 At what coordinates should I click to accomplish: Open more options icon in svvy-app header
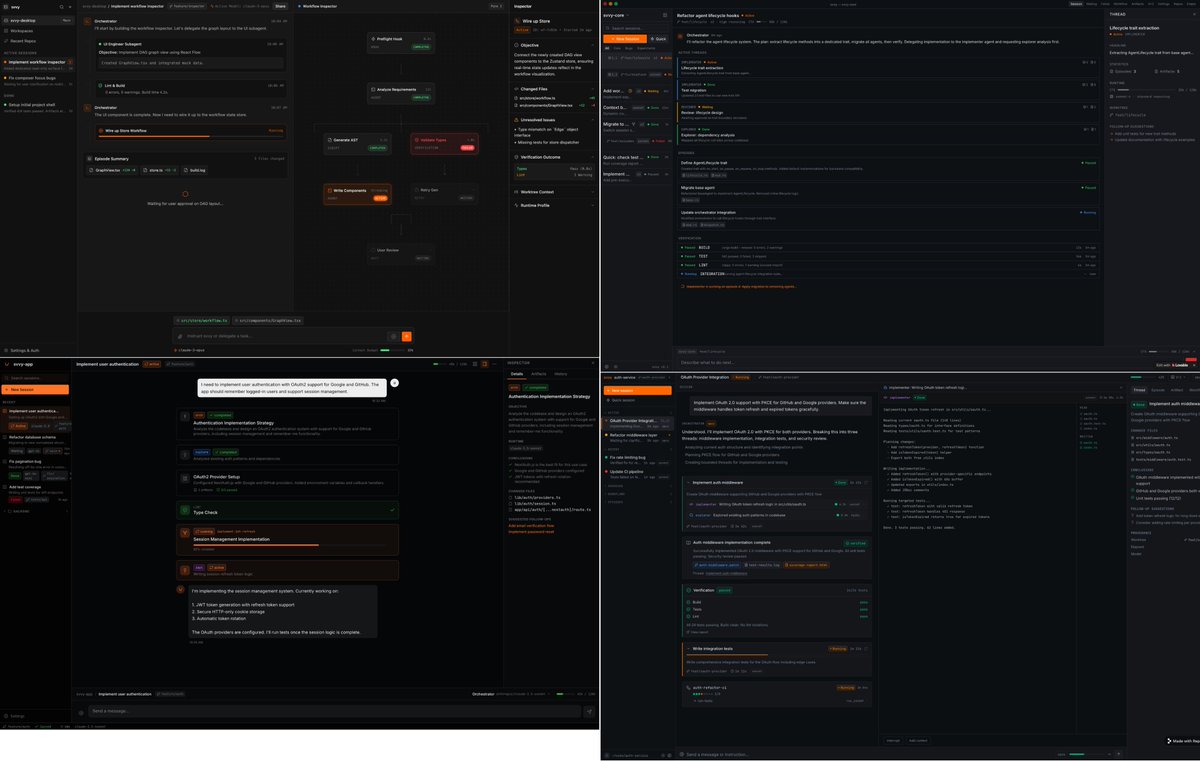(x=494, y=364)
